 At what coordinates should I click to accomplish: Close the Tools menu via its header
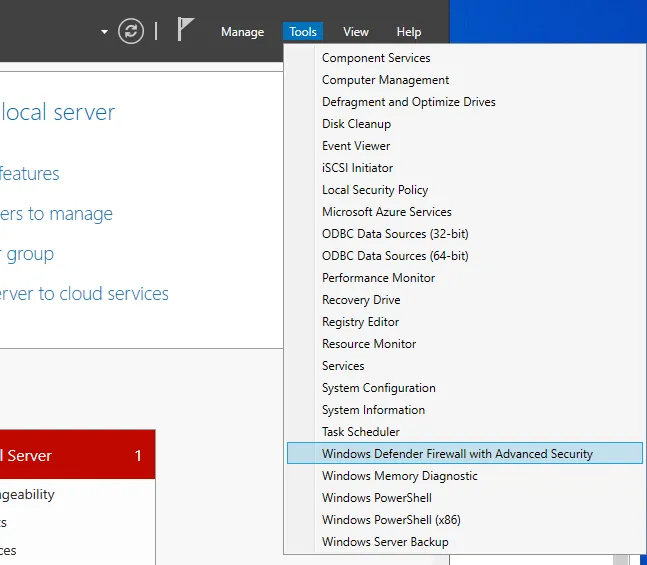point(303,32)
